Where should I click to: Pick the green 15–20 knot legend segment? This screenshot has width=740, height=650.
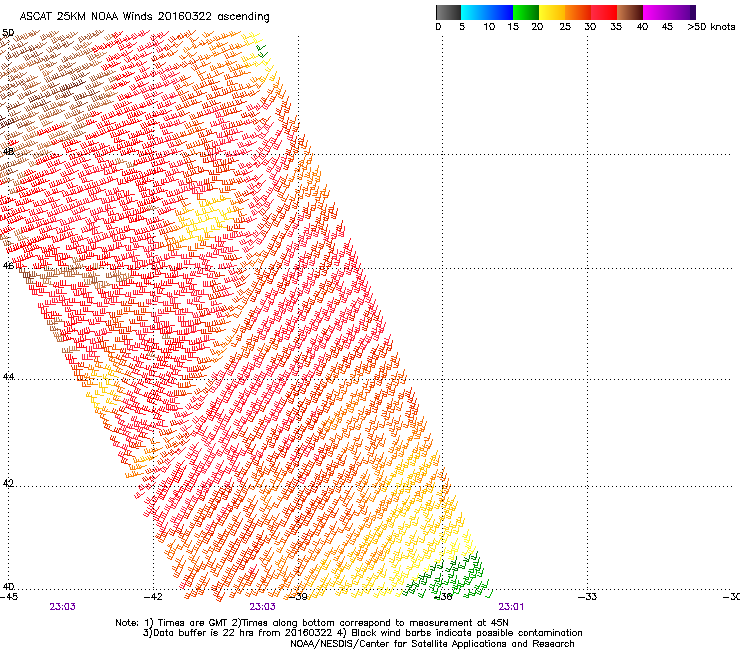point(526,12)
